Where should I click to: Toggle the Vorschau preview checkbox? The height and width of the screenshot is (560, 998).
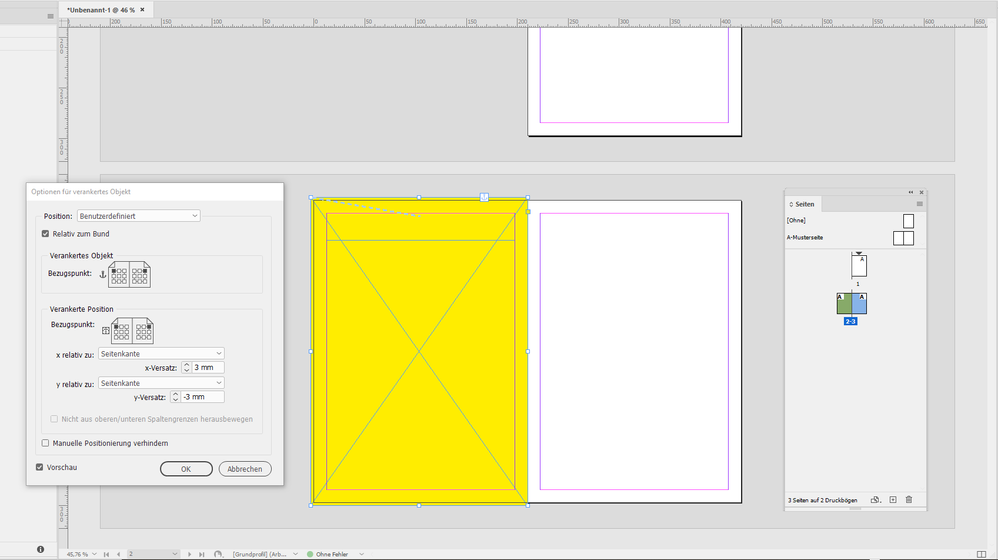(x=39, y=467)
